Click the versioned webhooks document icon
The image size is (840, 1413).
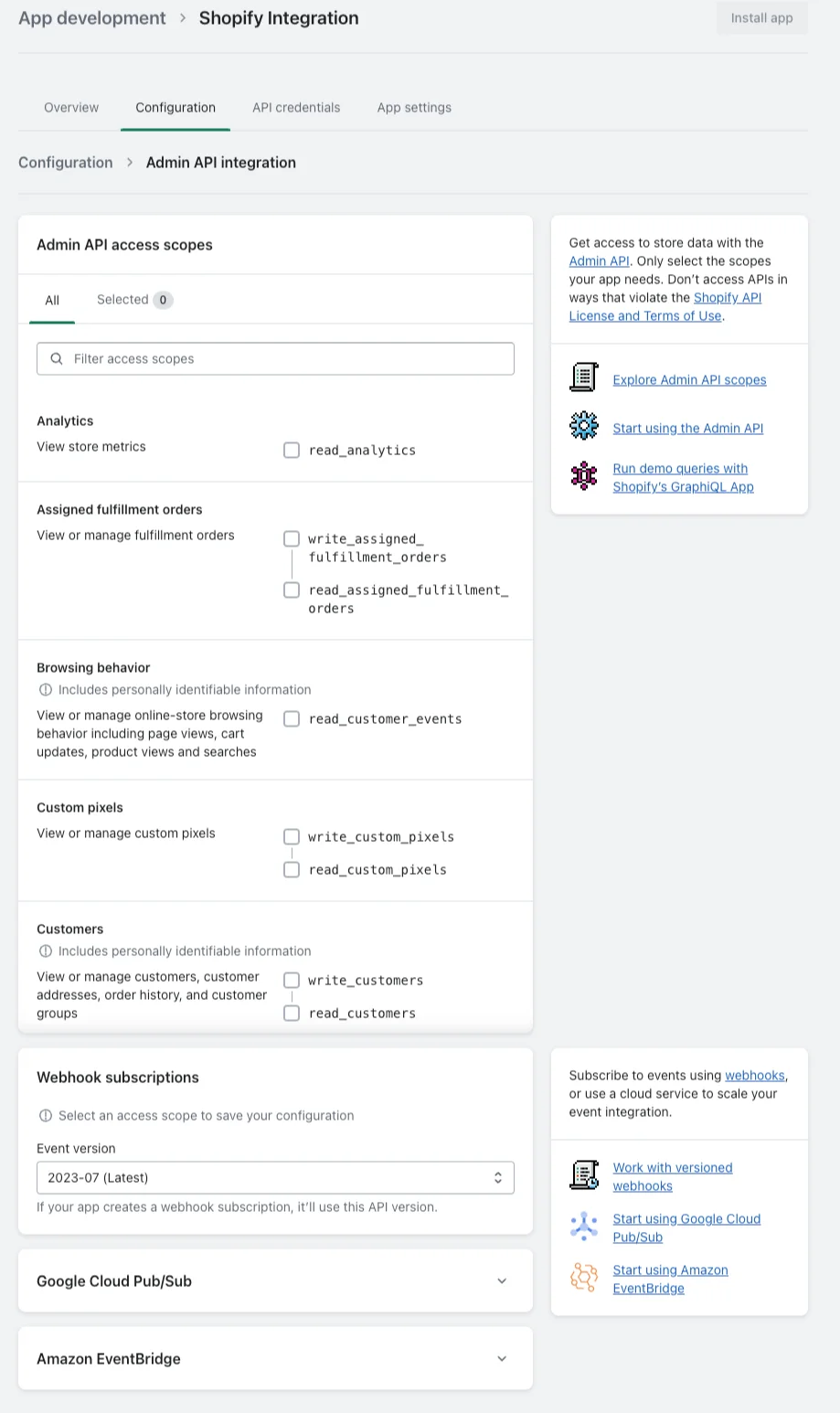(583, 1175)
